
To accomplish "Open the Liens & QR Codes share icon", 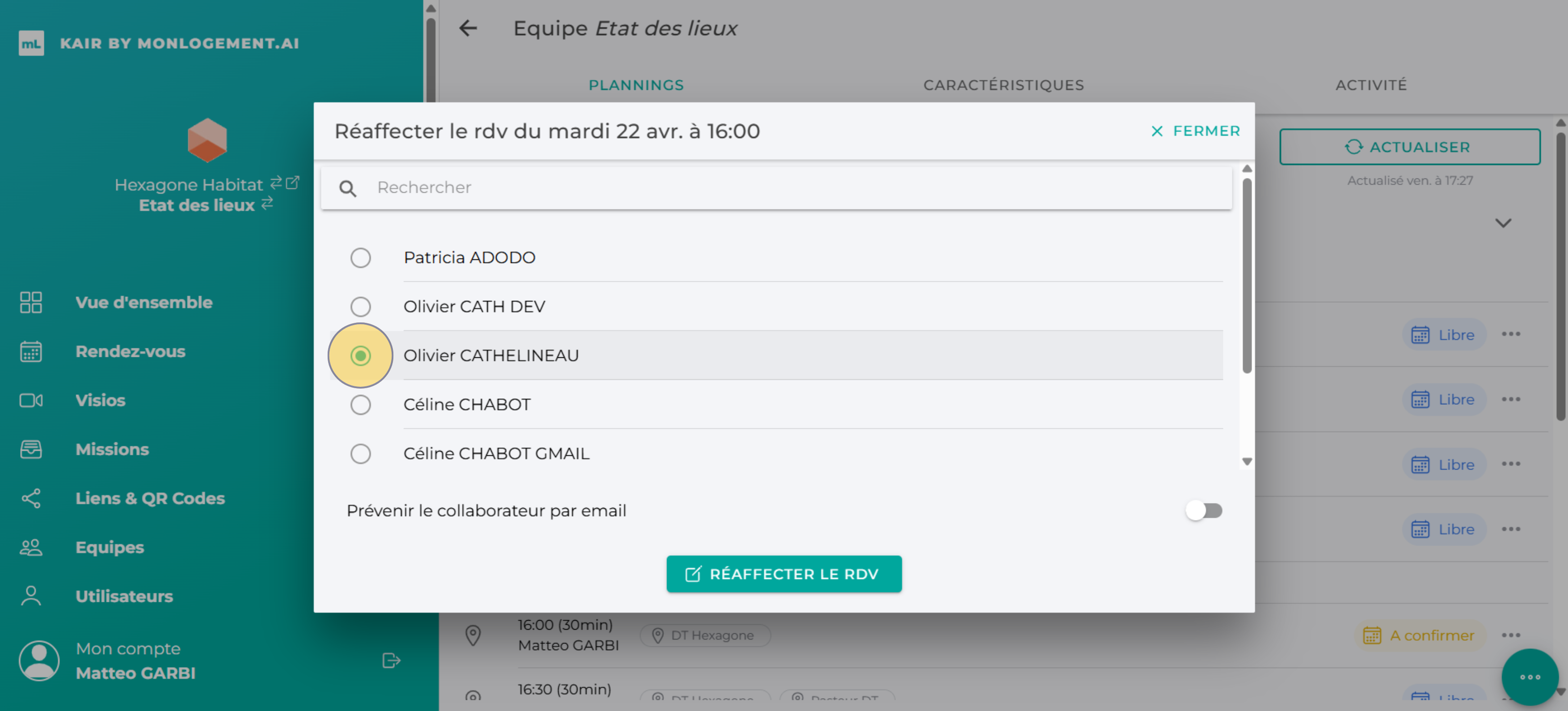I will click(x=30, y=498).
